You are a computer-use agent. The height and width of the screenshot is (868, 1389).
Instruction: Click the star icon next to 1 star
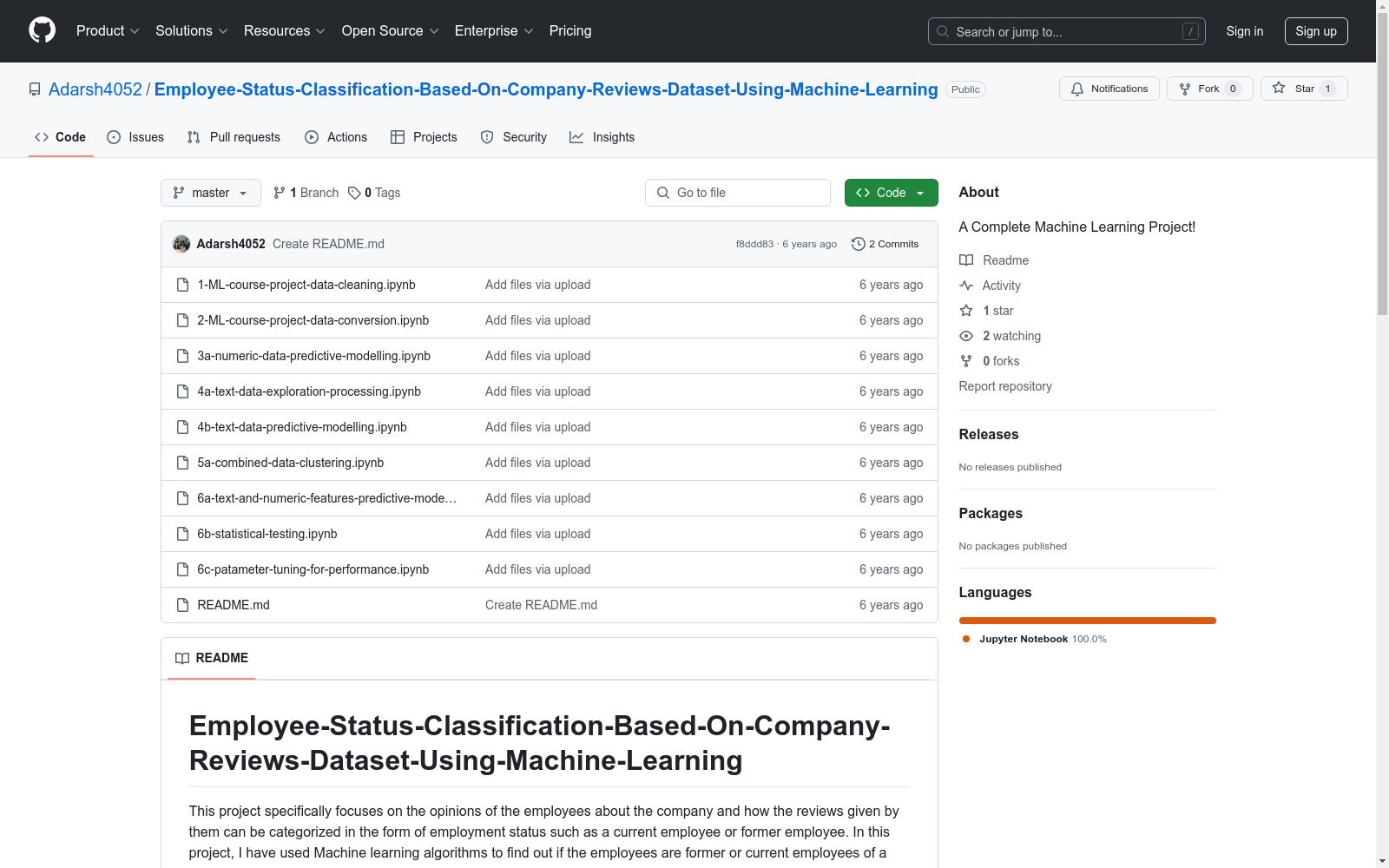coord(966,311)
